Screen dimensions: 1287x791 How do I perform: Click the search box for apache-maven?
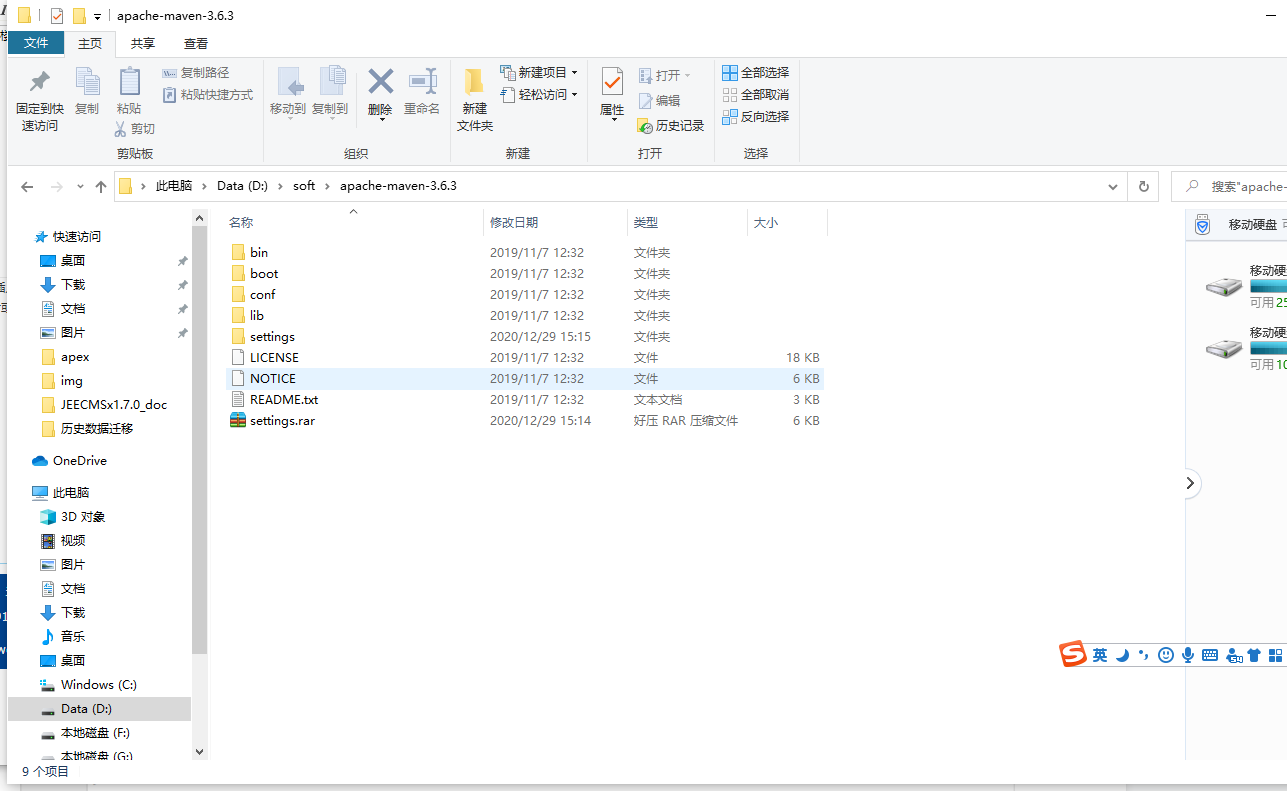click(x=1229, y=187)
